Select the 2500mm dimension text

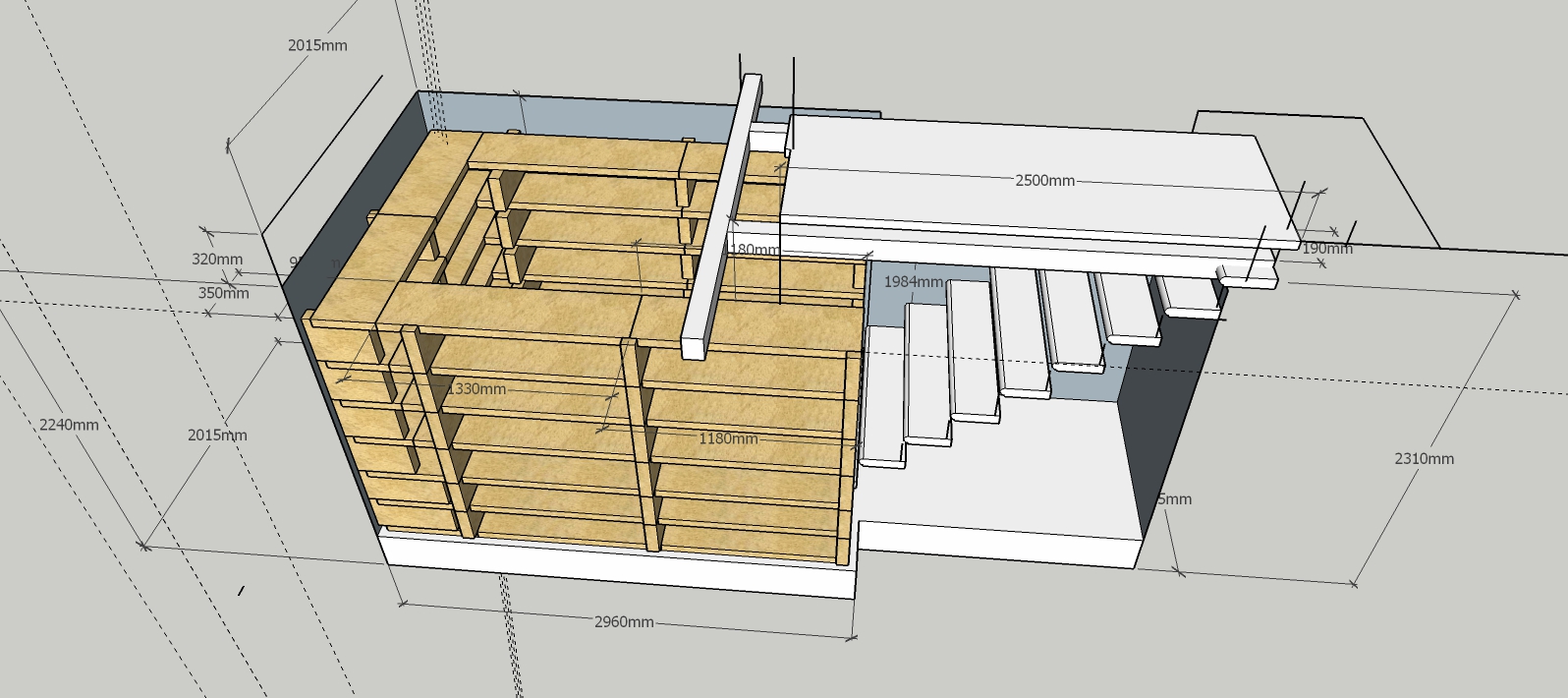(x=1044, y=181)
